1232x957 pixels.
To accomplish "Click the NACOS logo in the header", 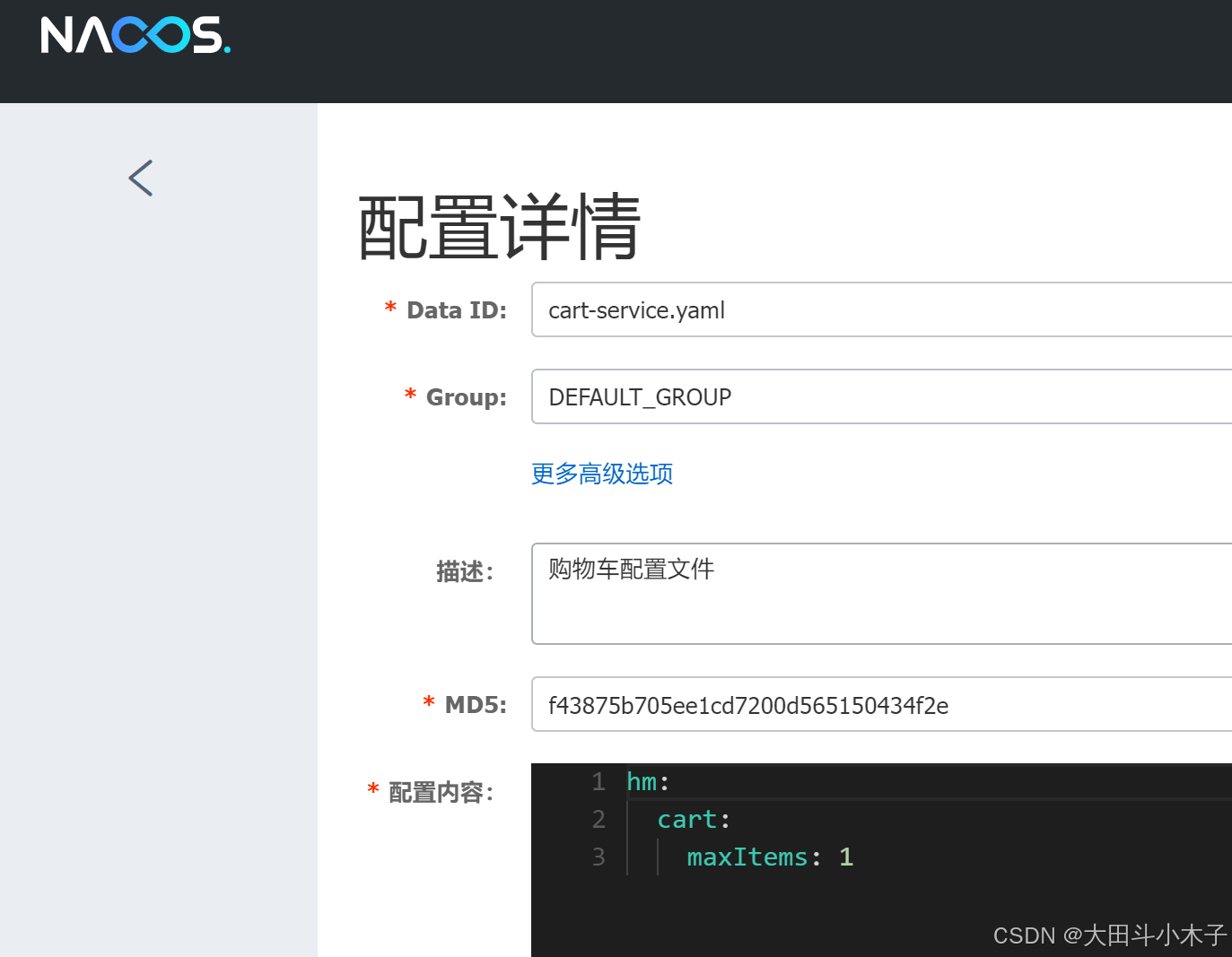I will 135,35.
